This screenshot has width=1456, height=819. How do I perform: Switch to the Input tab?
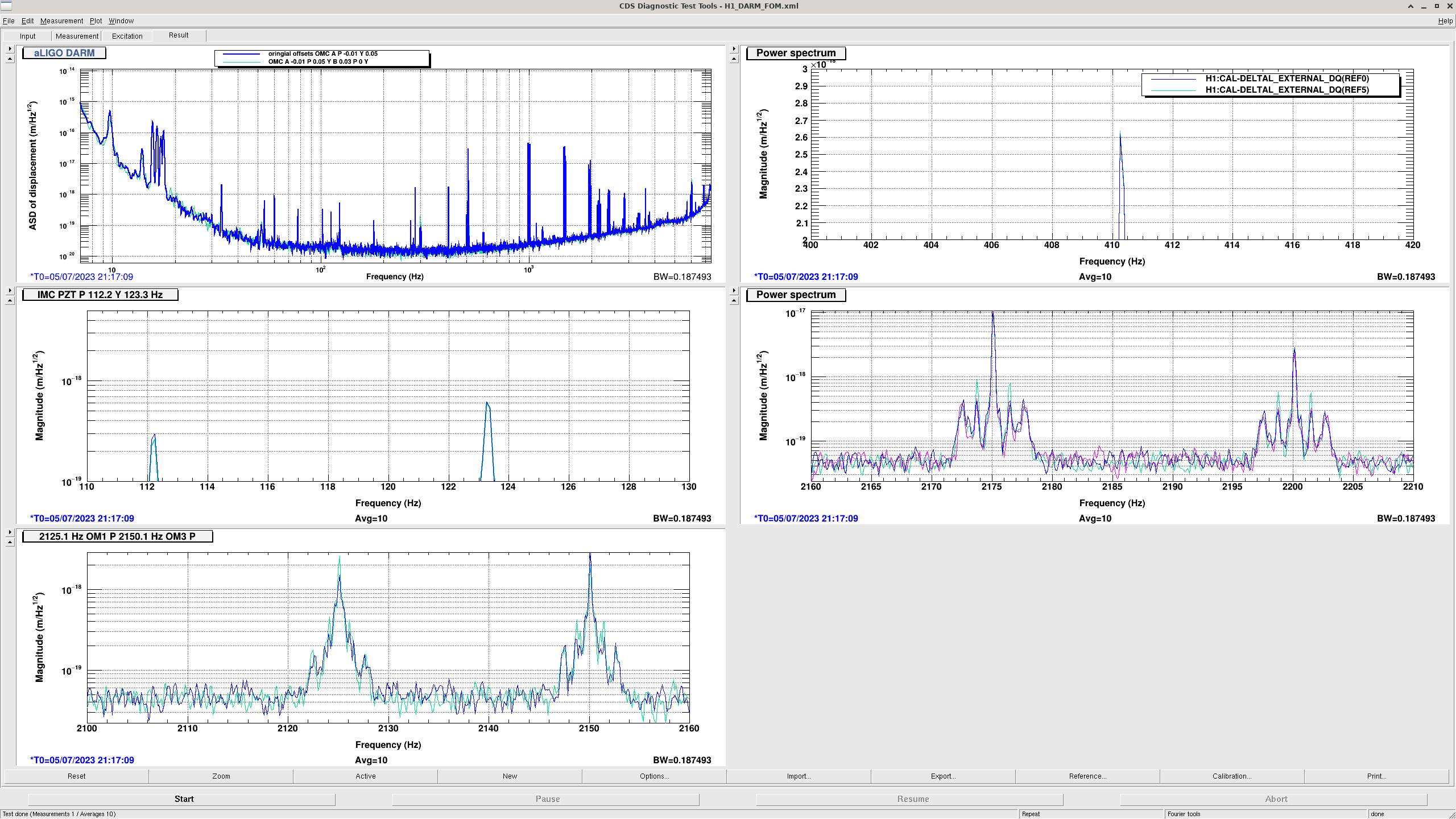click(27, 36)
